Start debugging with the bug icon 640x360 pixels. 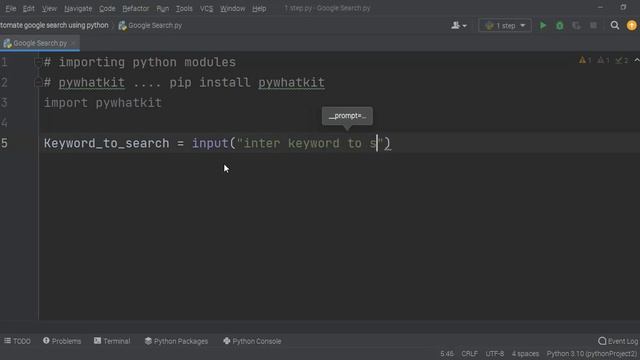point(560,25)
